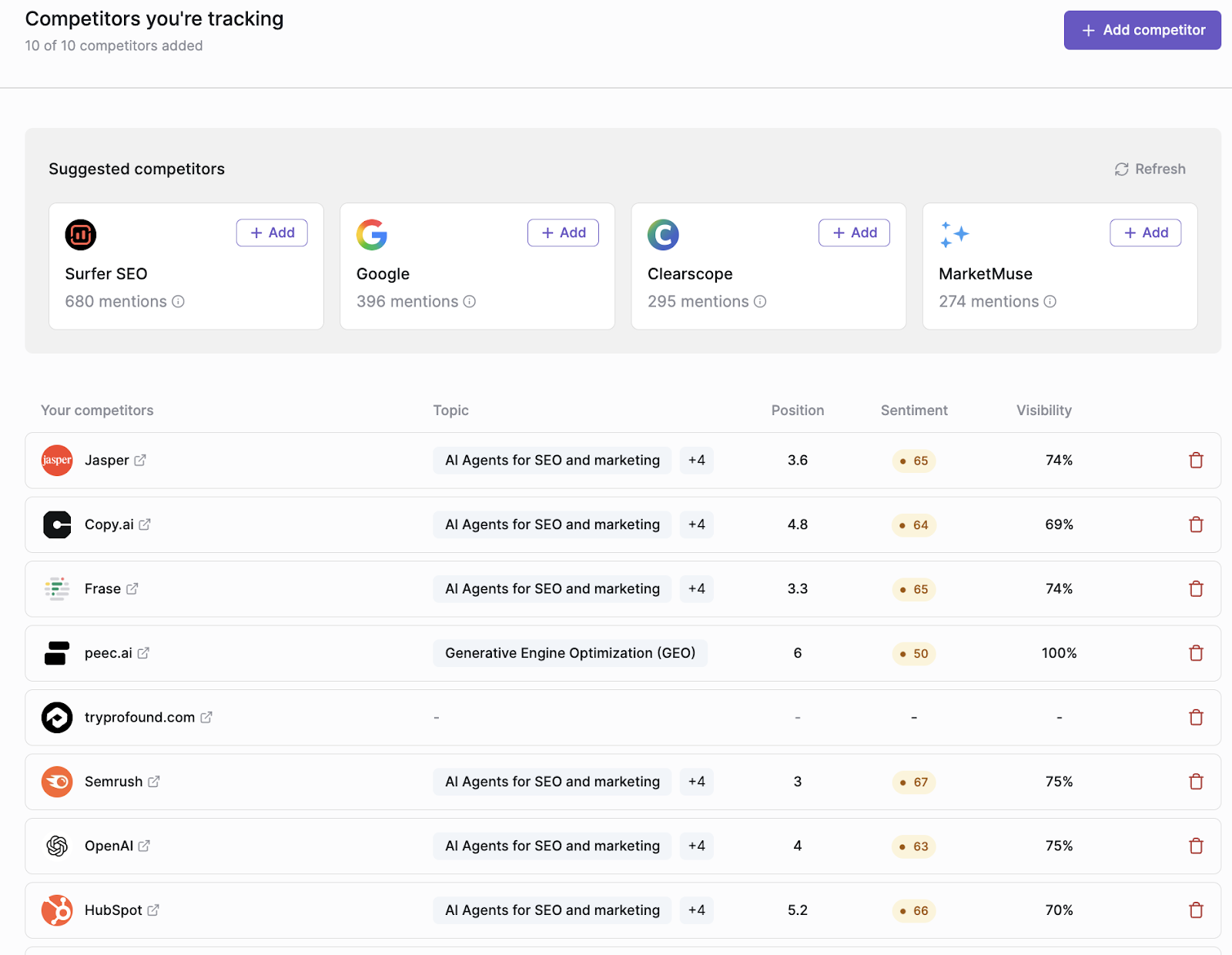1232x955 pixels.
Task: Open tryprofound.com external link icon
Action: click(206, 718)
